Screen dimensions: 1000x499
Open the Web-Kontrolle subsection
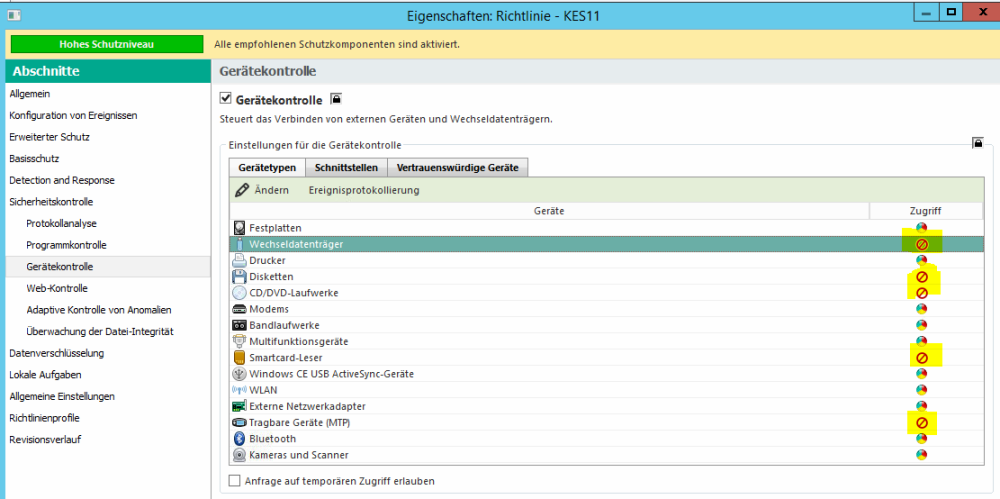tap(57, 288)
